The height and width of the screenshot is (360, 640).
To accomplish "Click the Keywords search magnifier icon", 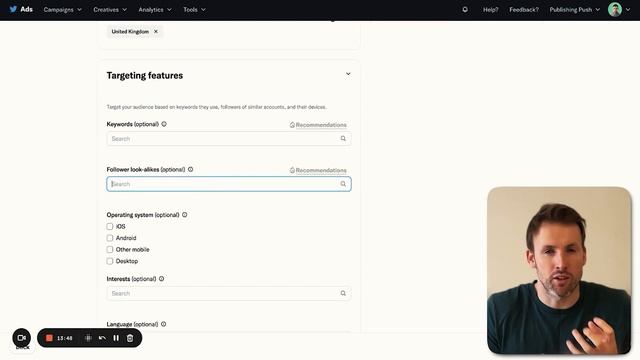I will [343, 139].
